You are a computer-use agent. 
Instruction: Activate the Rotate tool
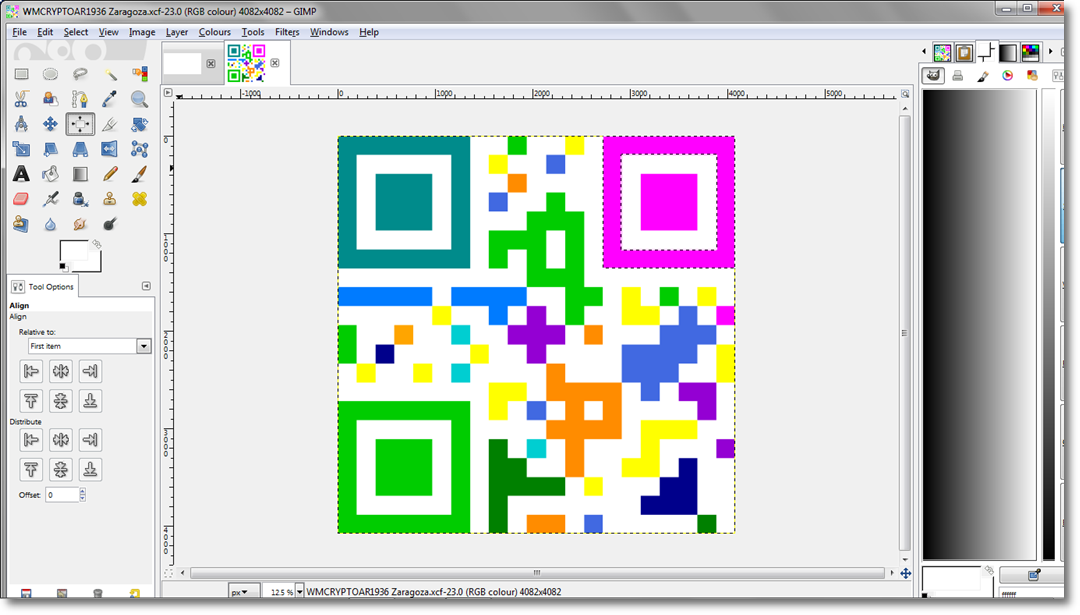(139, 124)
